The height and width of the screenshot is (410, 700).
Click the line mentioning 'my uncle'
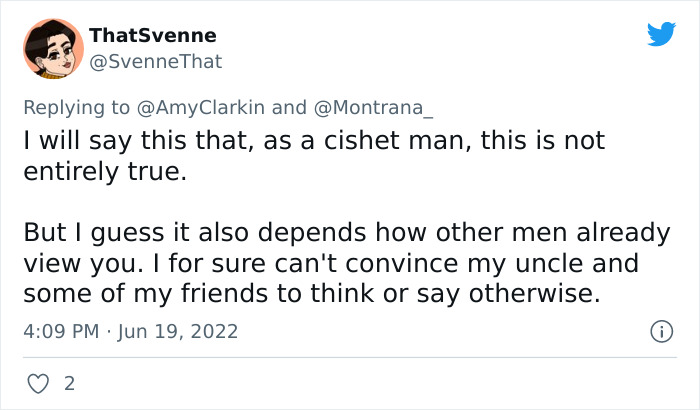(x=330, y=265)
